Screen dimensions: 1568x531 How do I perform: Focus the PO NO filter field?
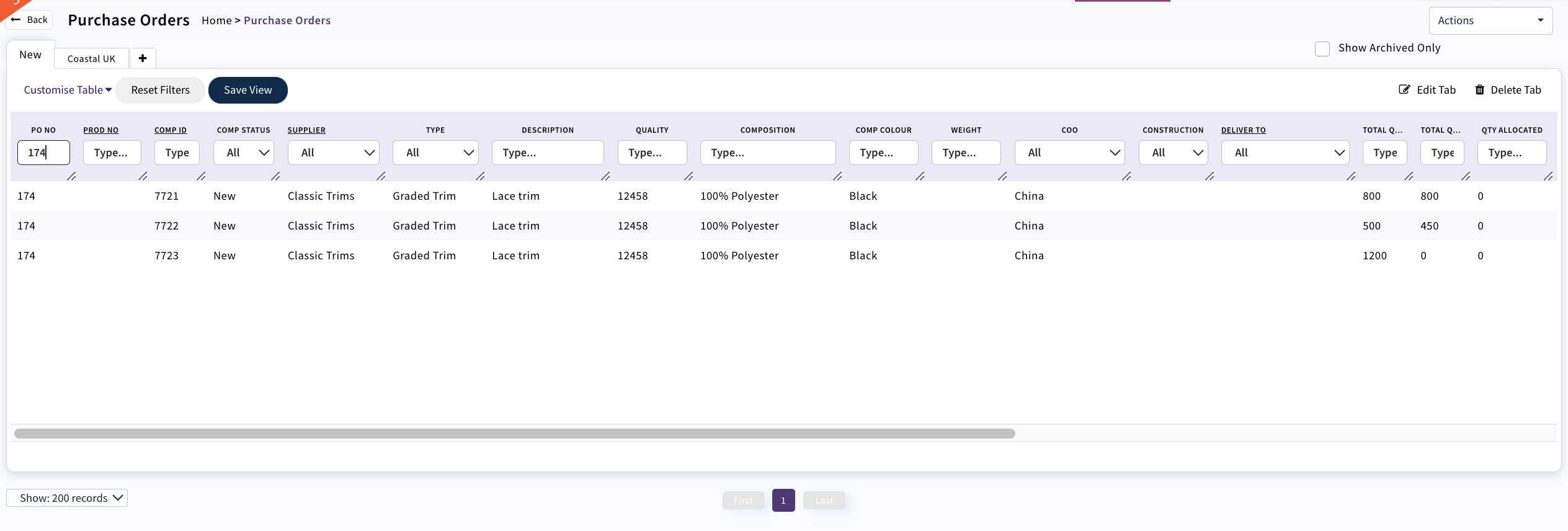[43, 153]
